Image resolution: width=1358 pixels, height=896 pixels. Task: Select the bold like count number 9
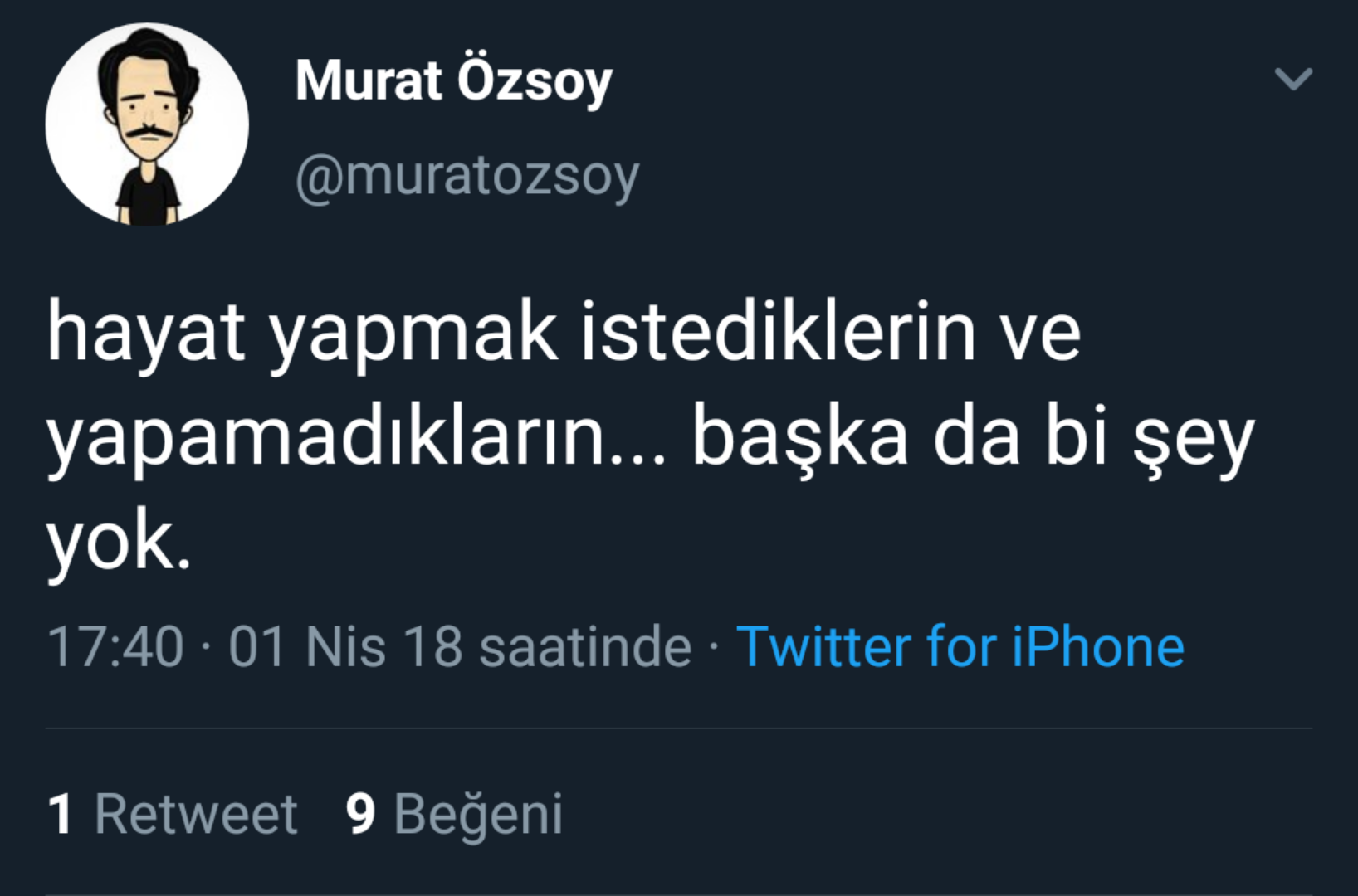tap(361, 813)
